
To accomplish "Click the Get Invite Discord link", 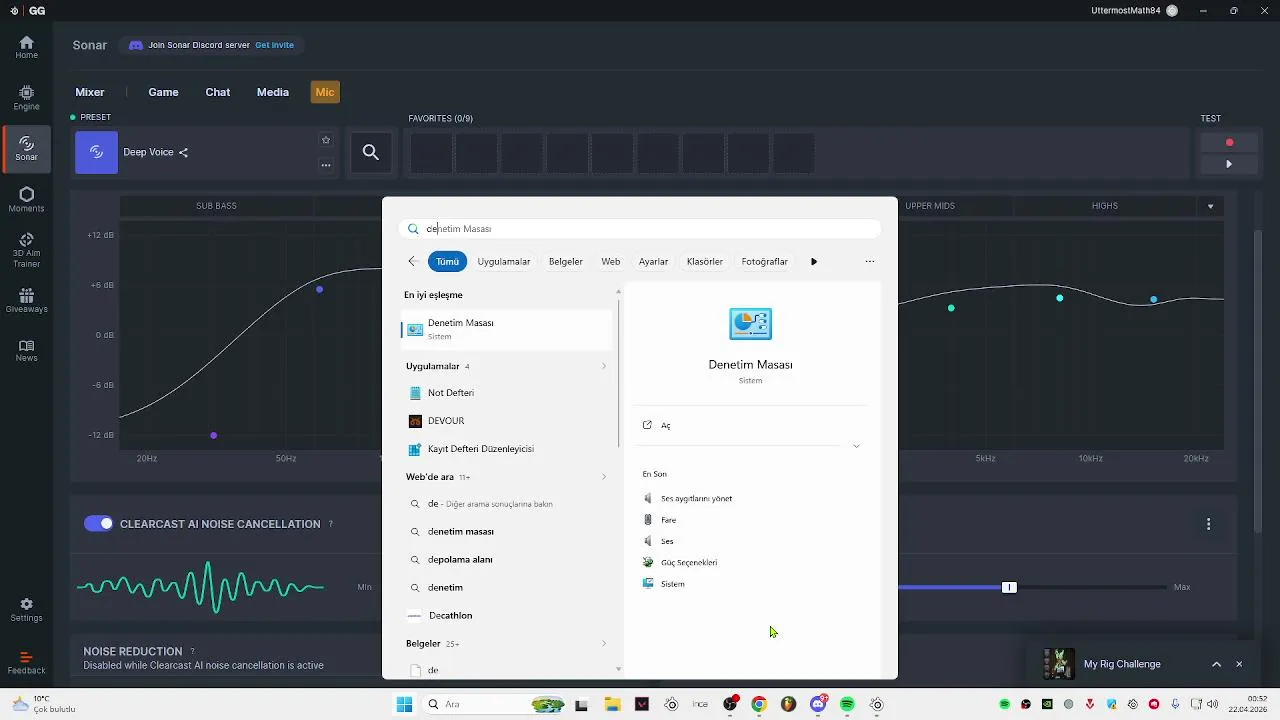I will pos(274,45).
